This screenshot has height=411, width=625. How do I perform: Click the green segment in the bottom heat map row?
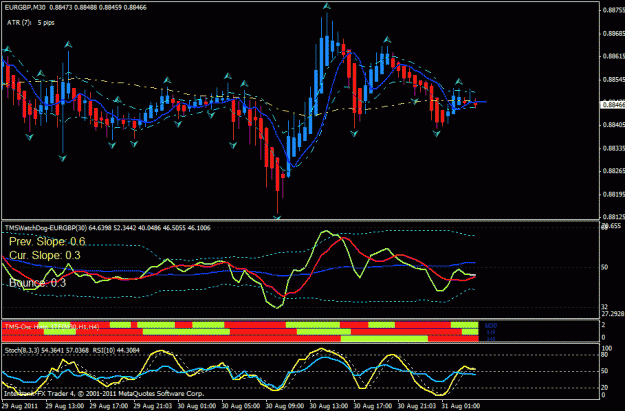coord(384,339)
